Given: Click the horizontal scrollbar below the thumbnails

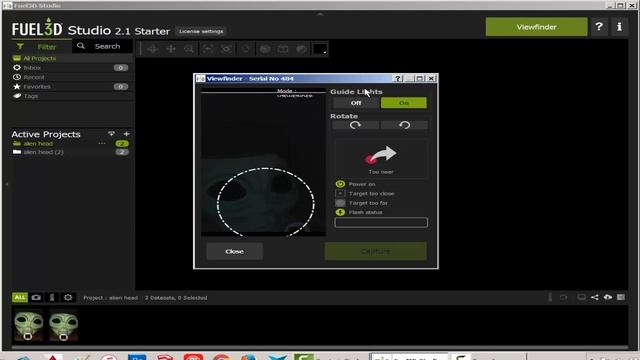Looking at the screenshot, I should tap(320, 348).
